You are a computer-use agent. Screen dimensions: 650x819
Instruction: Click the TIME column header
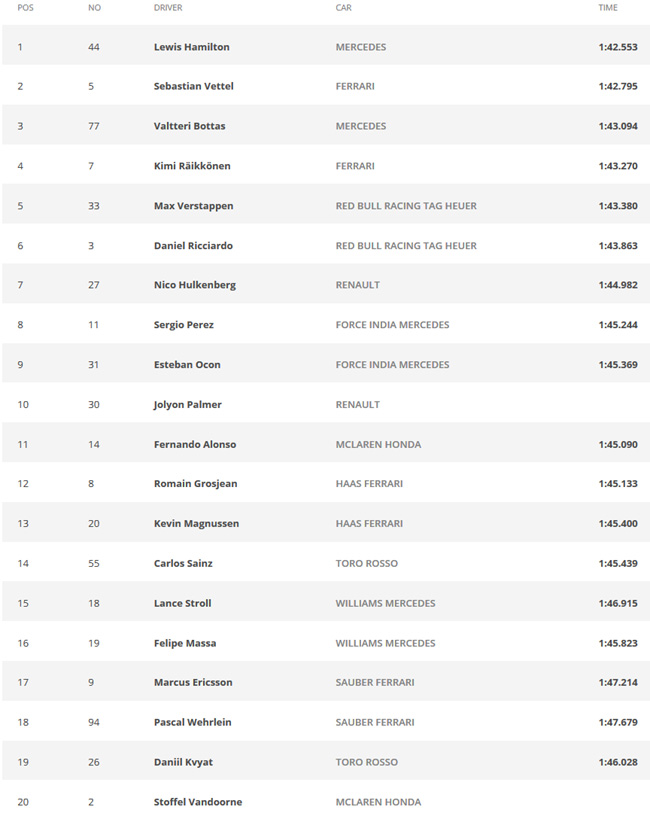(x=608, y=8)
